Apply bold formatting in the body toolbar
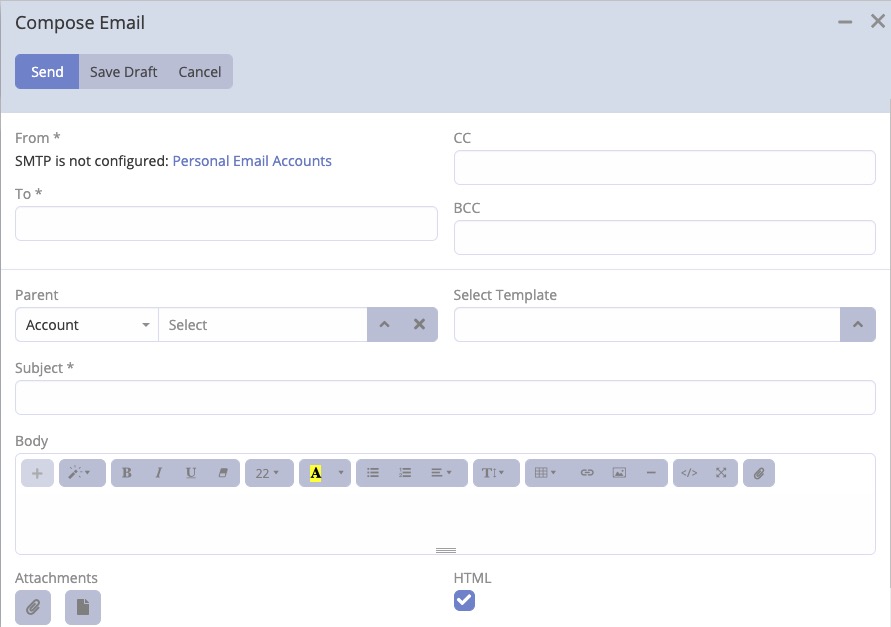891x627 pixels. tap(127, 472)
